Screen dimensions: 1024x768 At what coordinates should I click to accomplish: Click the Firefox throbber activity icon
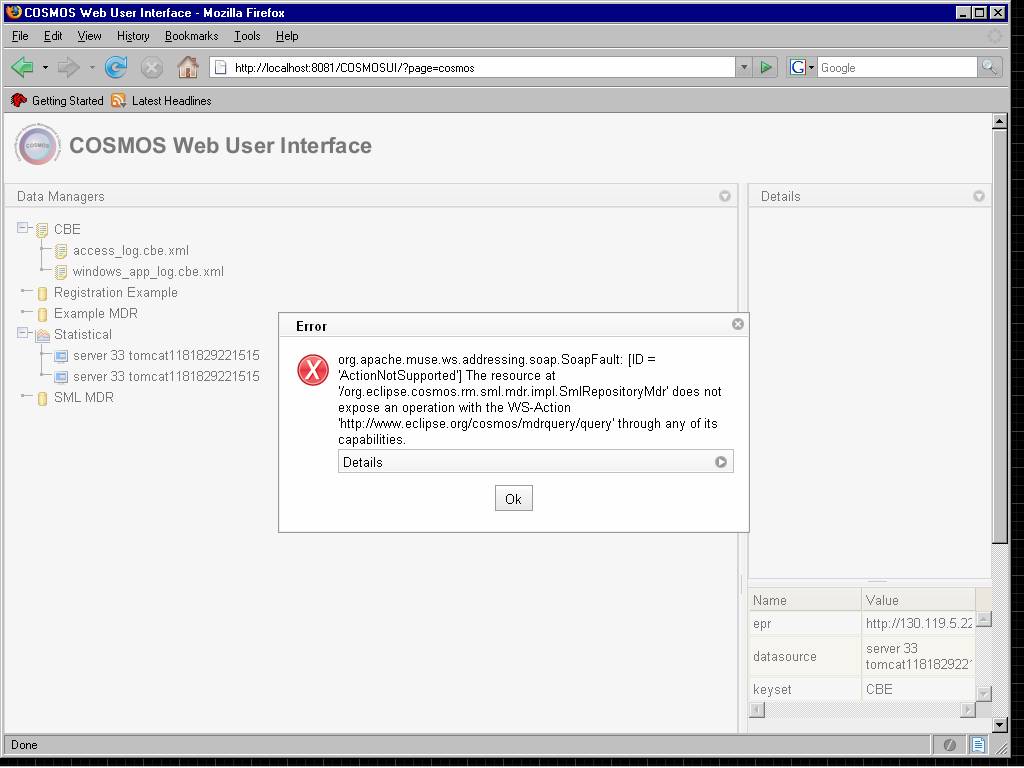995,36
